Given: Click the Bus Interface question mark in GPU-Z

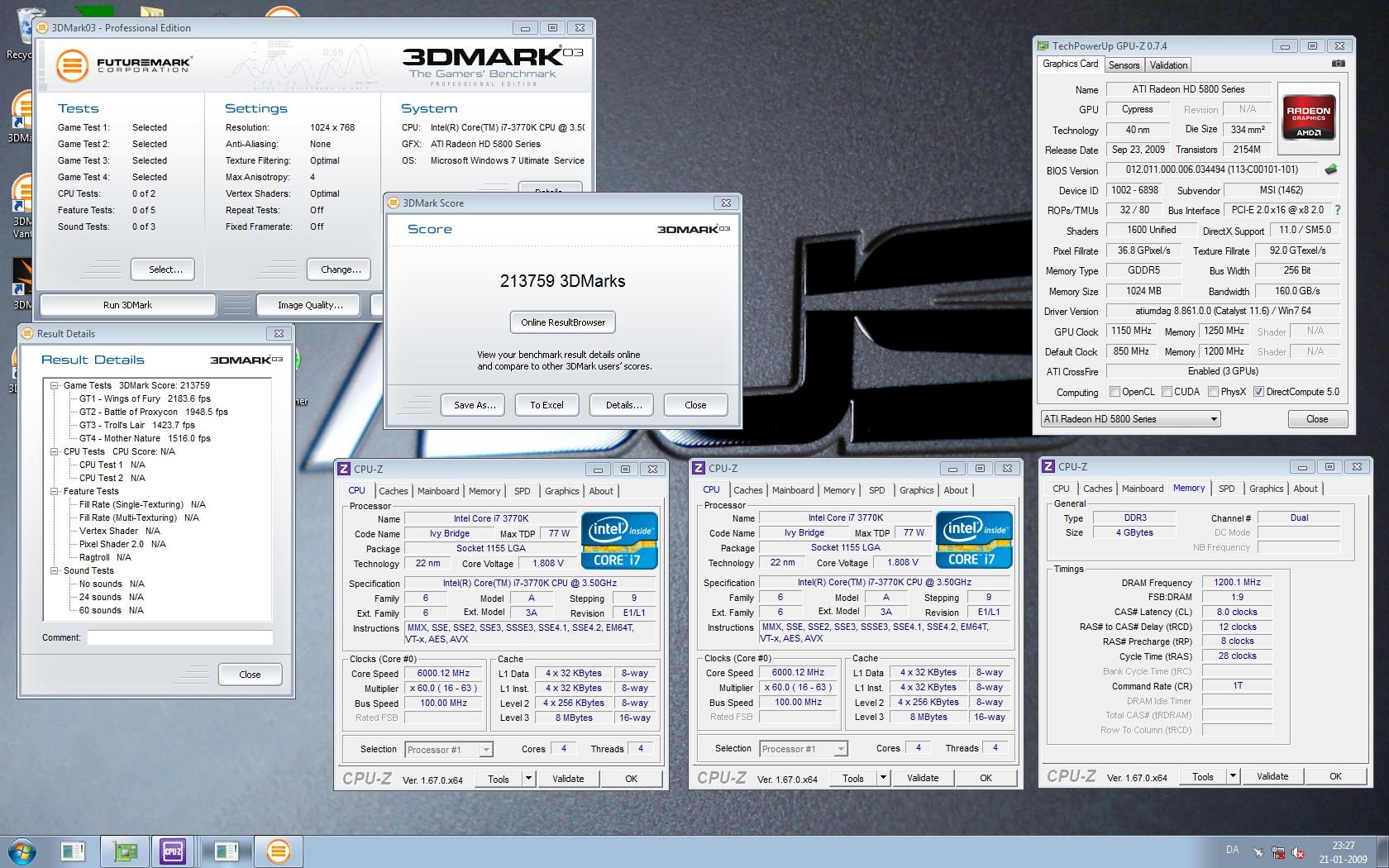Looking at the screenshot, I should pyautogui.click(x=1338, y=210).
